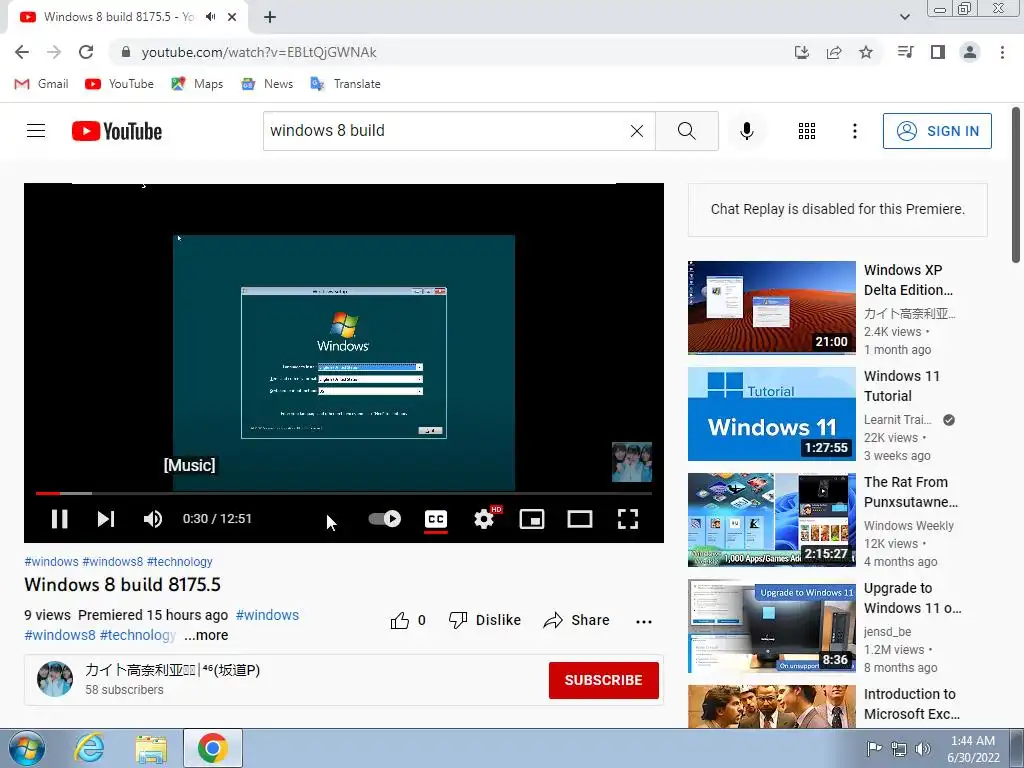Screen dimensions: 1024x768
Task: Open more actions ellipsis under video
Action: click(644, 622)
